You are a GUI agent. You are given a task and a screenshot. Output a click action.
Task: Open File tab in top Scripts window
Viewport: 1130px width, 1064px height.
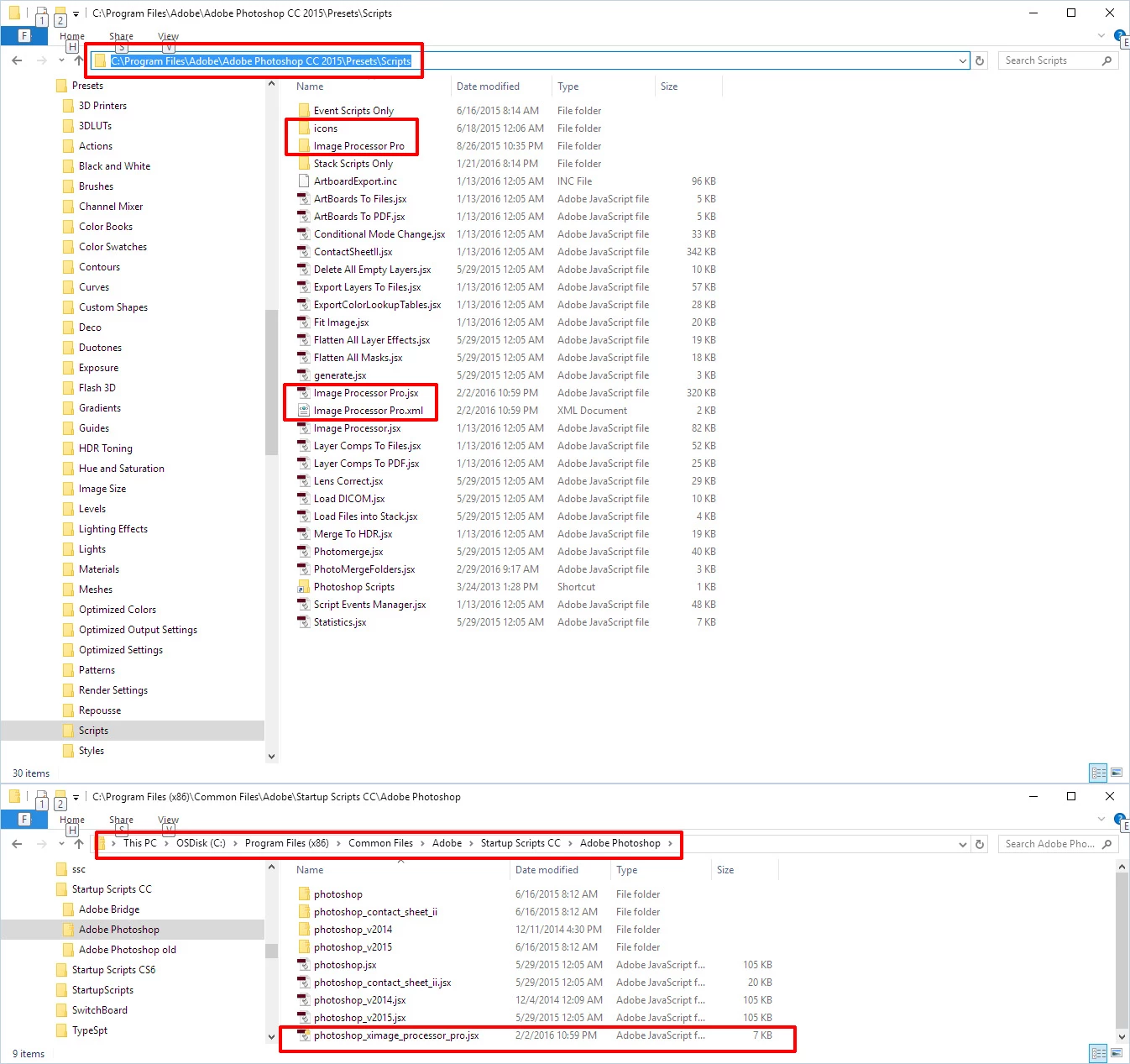(x=24, y=36)
